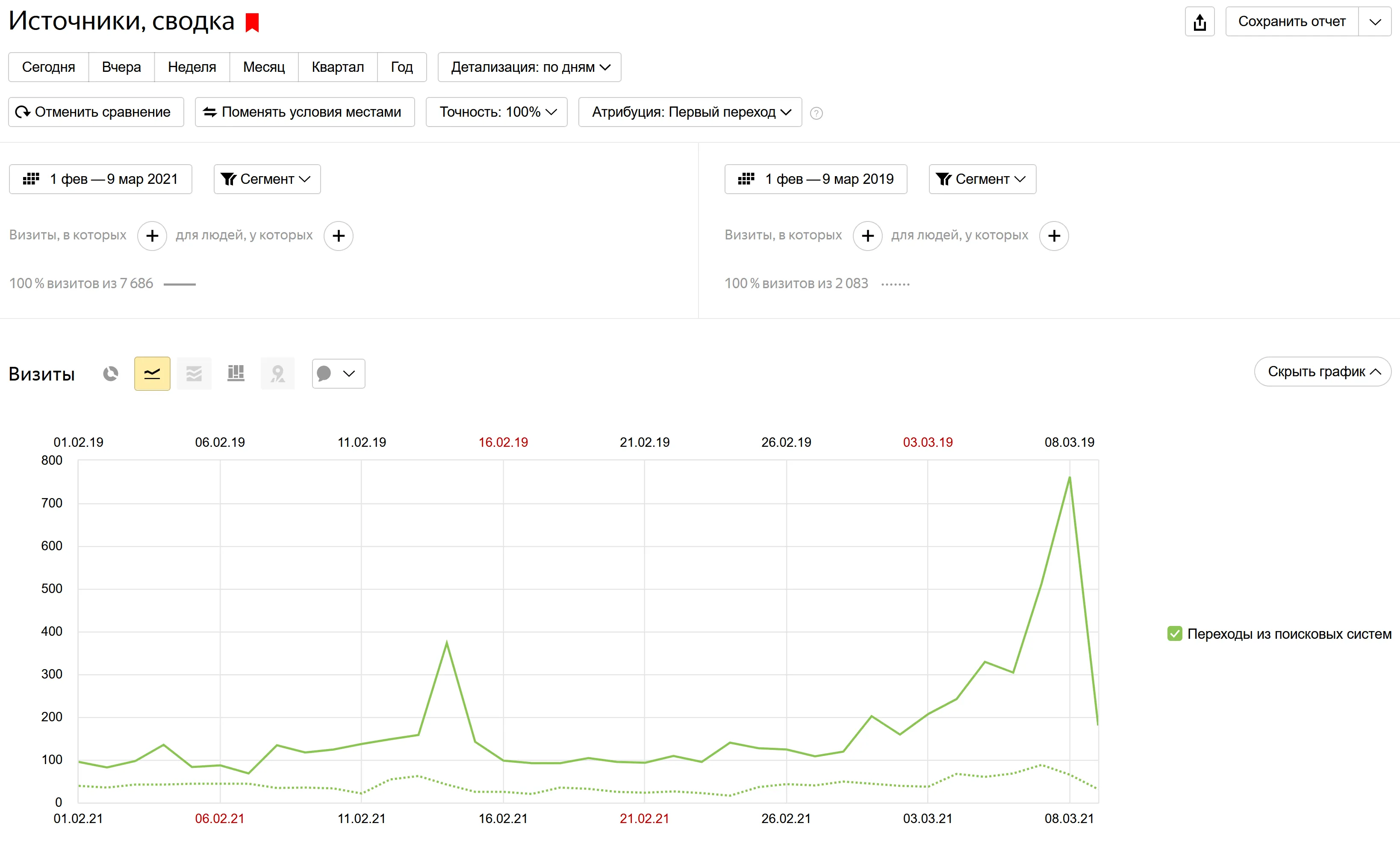
Task: Switch to the stacked areas chart view
Action: coord(194,373)
